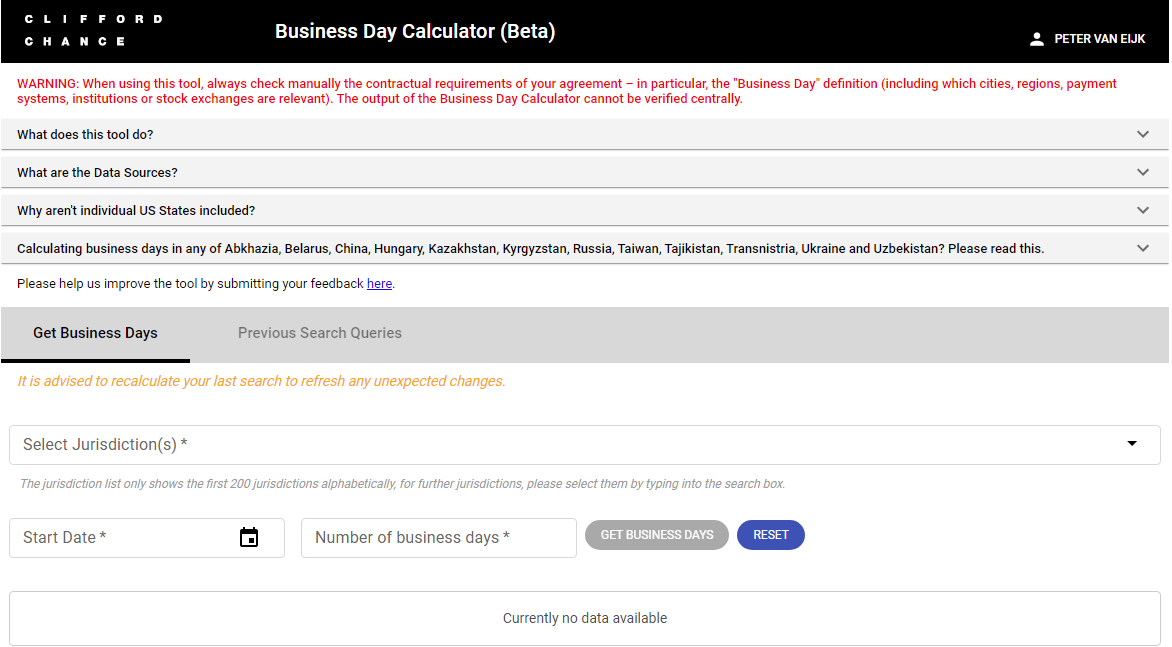Open the user profile icon
1172x647 pixels.
click(1036, 39)
